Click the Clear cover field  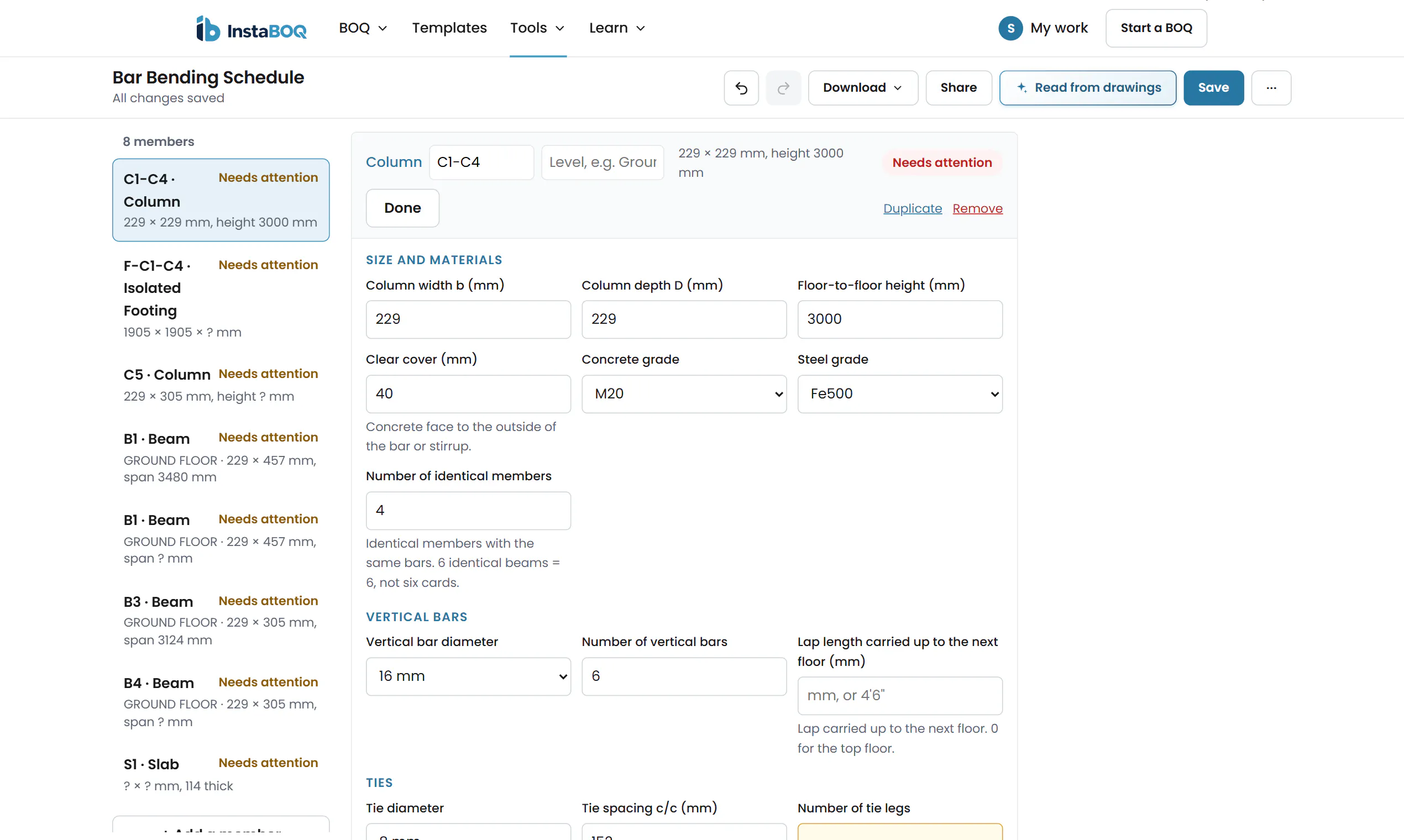pos(468,394)
